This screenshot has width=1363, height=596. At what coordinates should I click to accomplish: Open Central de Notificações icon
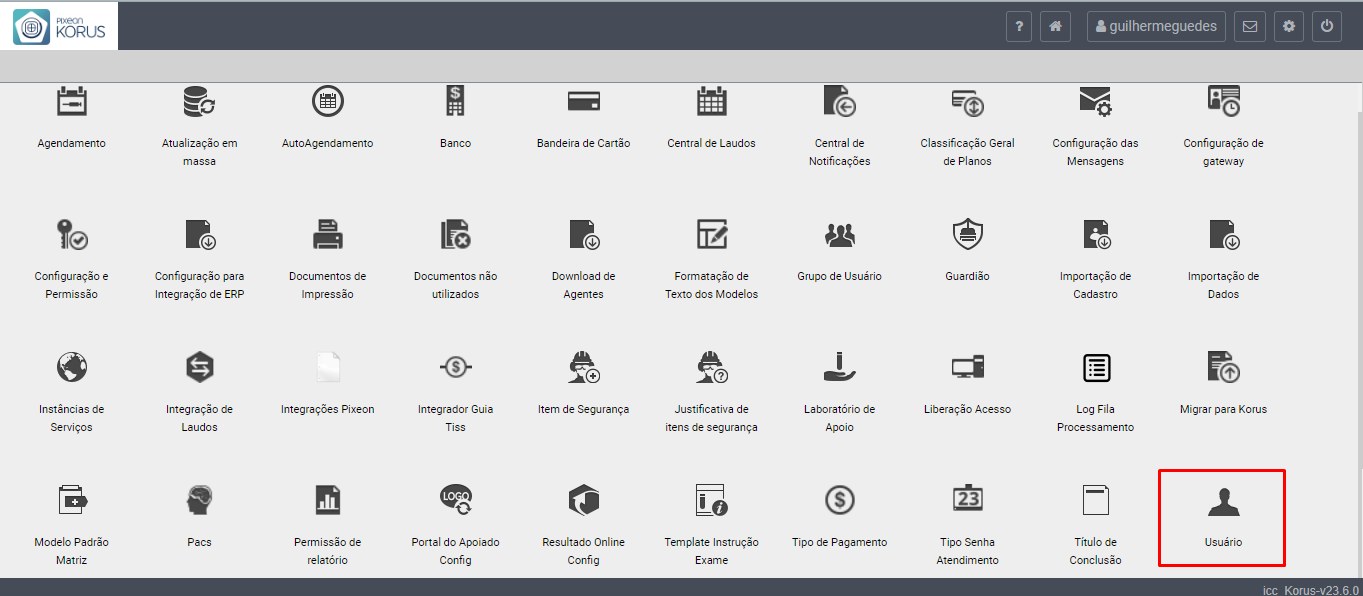click(839, 102)
